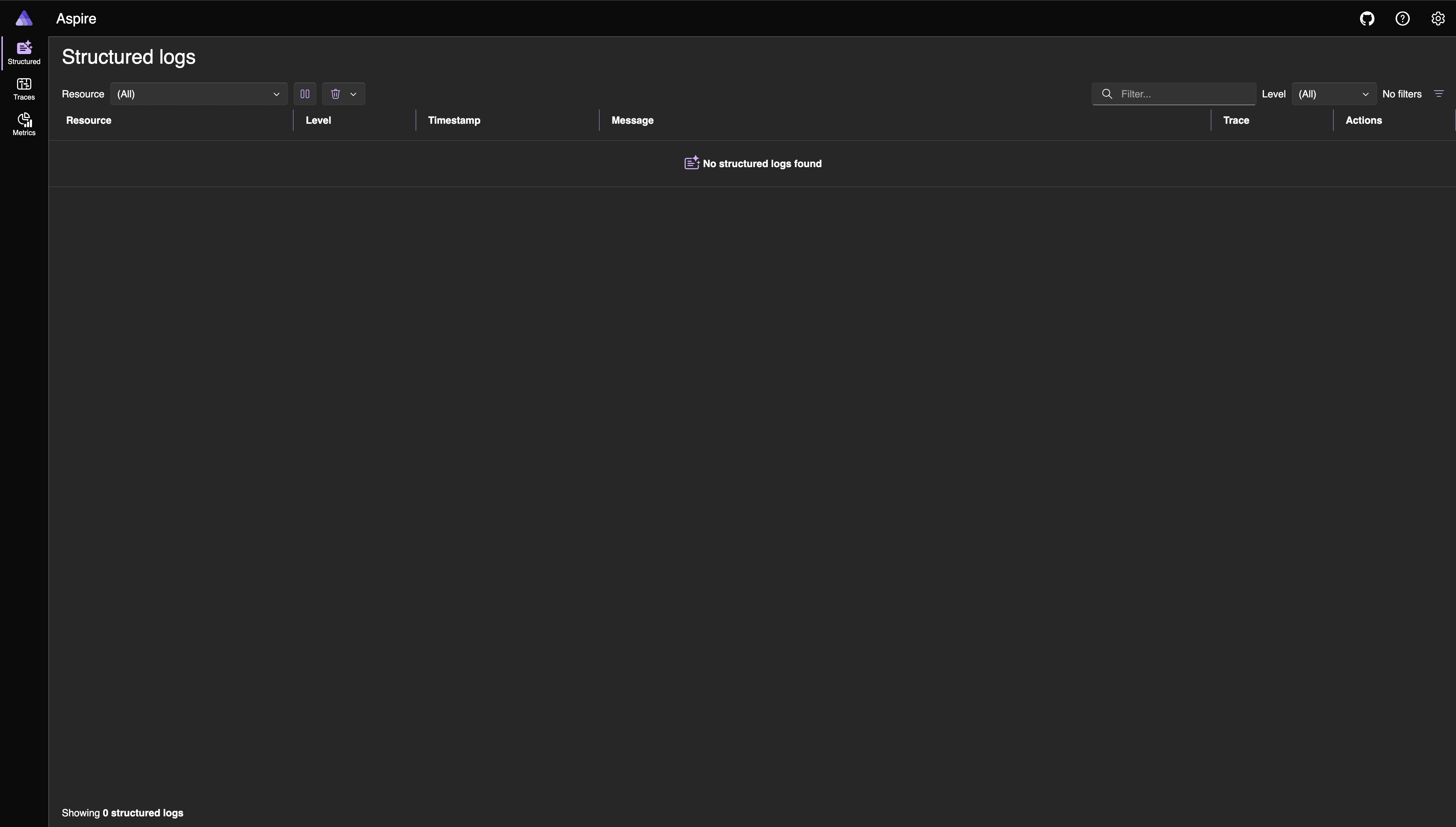Click the trash remove logs icon
Viewport: 1456px width, 827px height.
click(x=336, y=94)
